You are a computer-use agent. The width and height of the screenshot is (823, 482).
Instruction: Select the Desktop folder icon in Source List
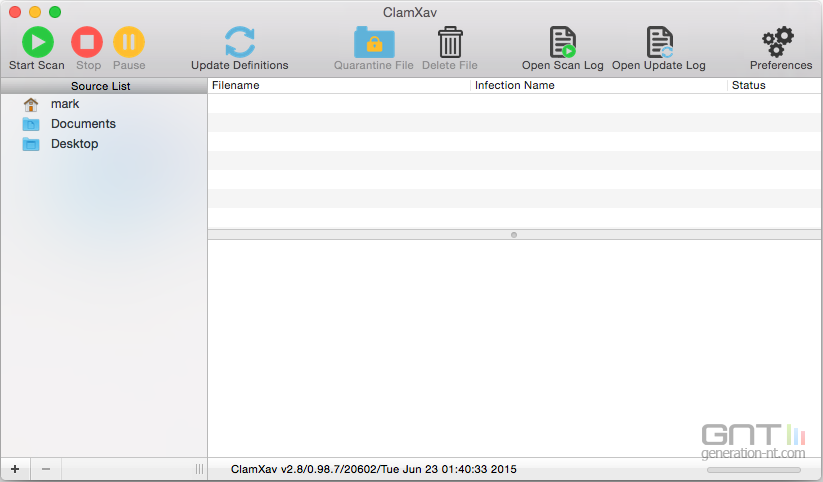[x=31, y=144]
